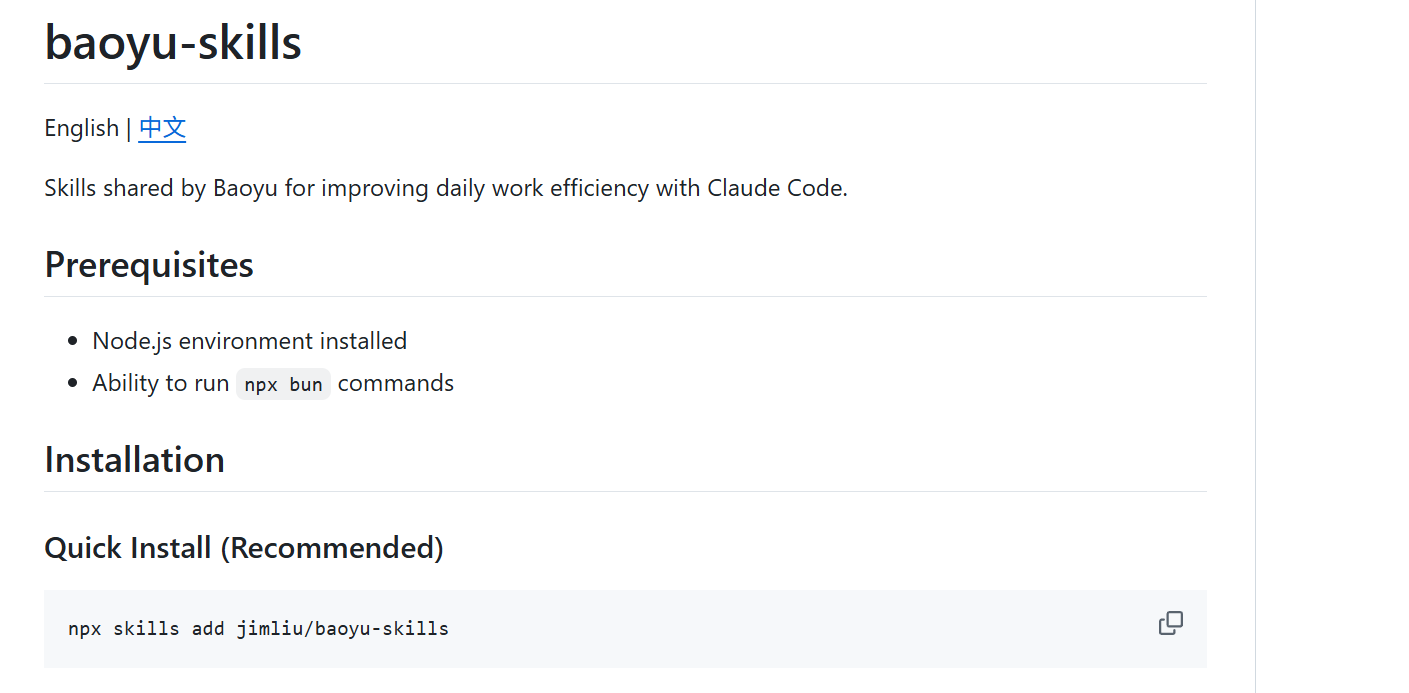Click the words Claude Code in description

point(774,188)
